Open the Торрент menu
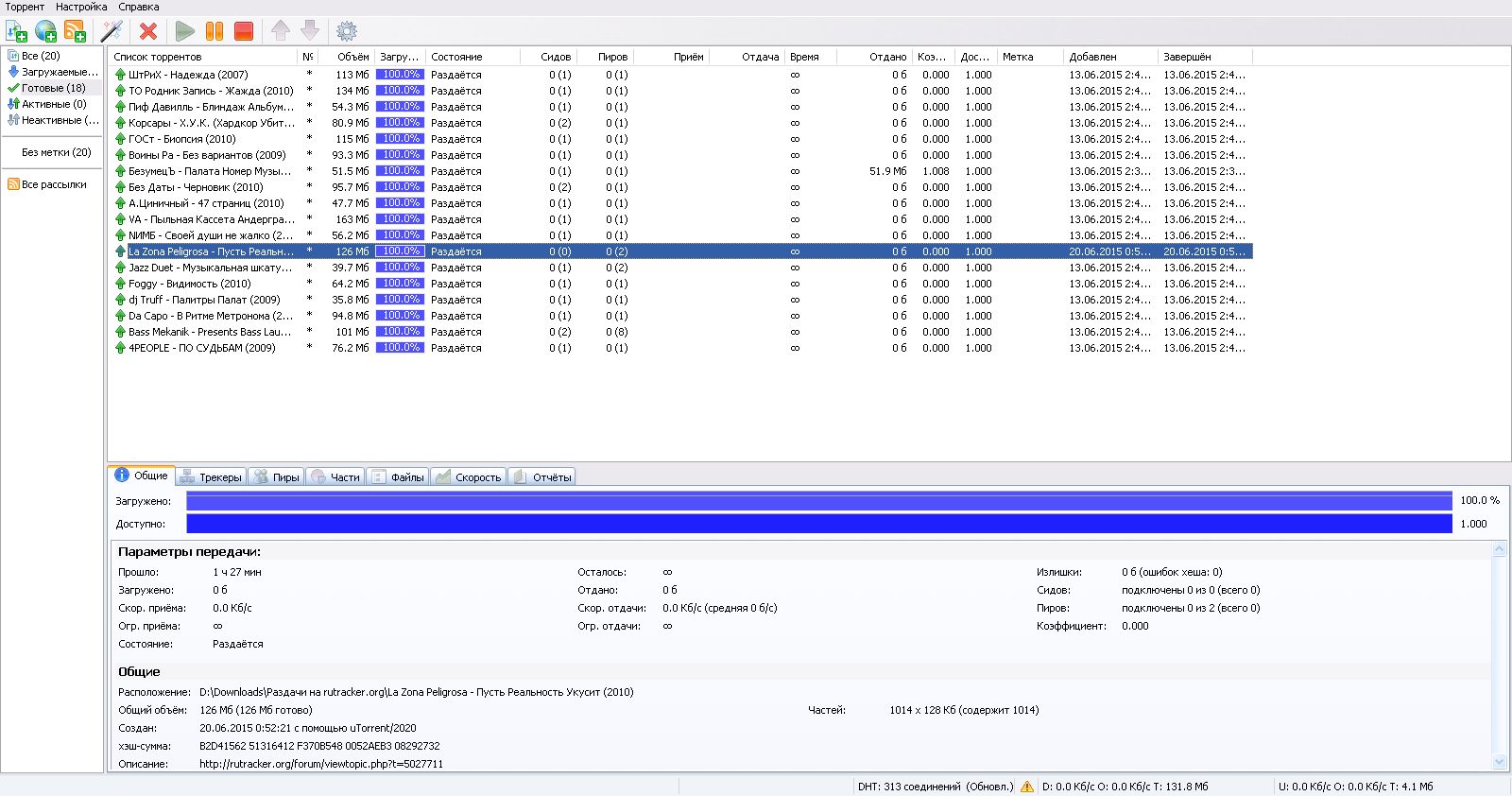This screenshot has height=796, width=1512. 25,7
